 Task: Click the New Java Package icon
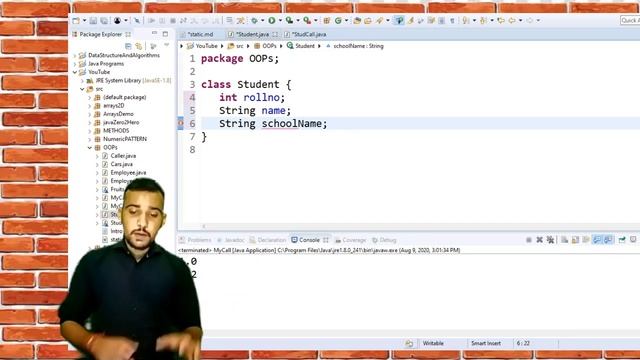click(327, 20)
